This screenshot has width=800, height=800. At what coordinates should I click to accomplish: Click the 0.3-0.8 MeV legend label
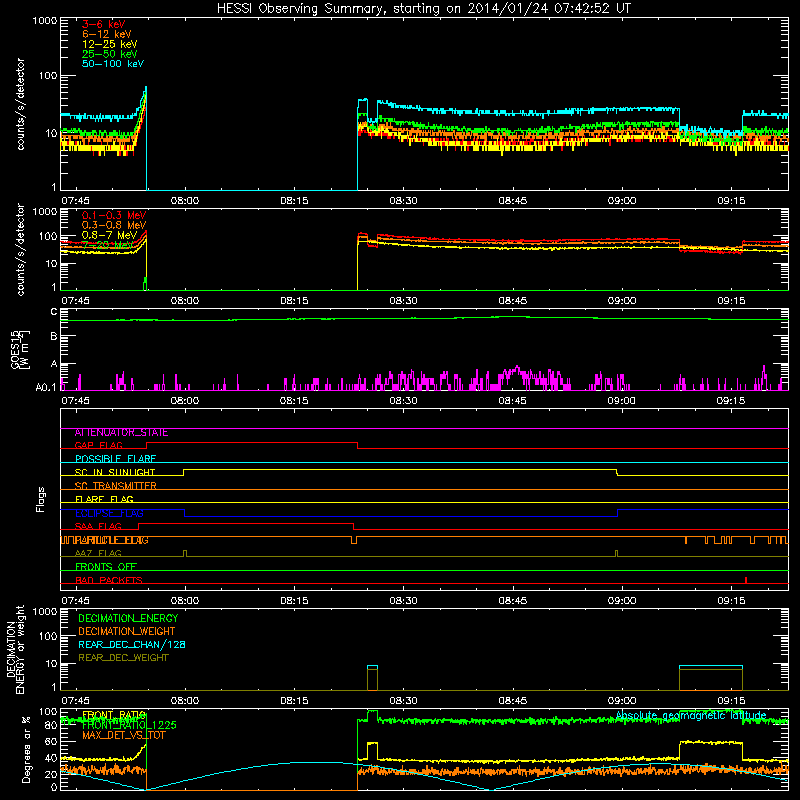point(114,225)
